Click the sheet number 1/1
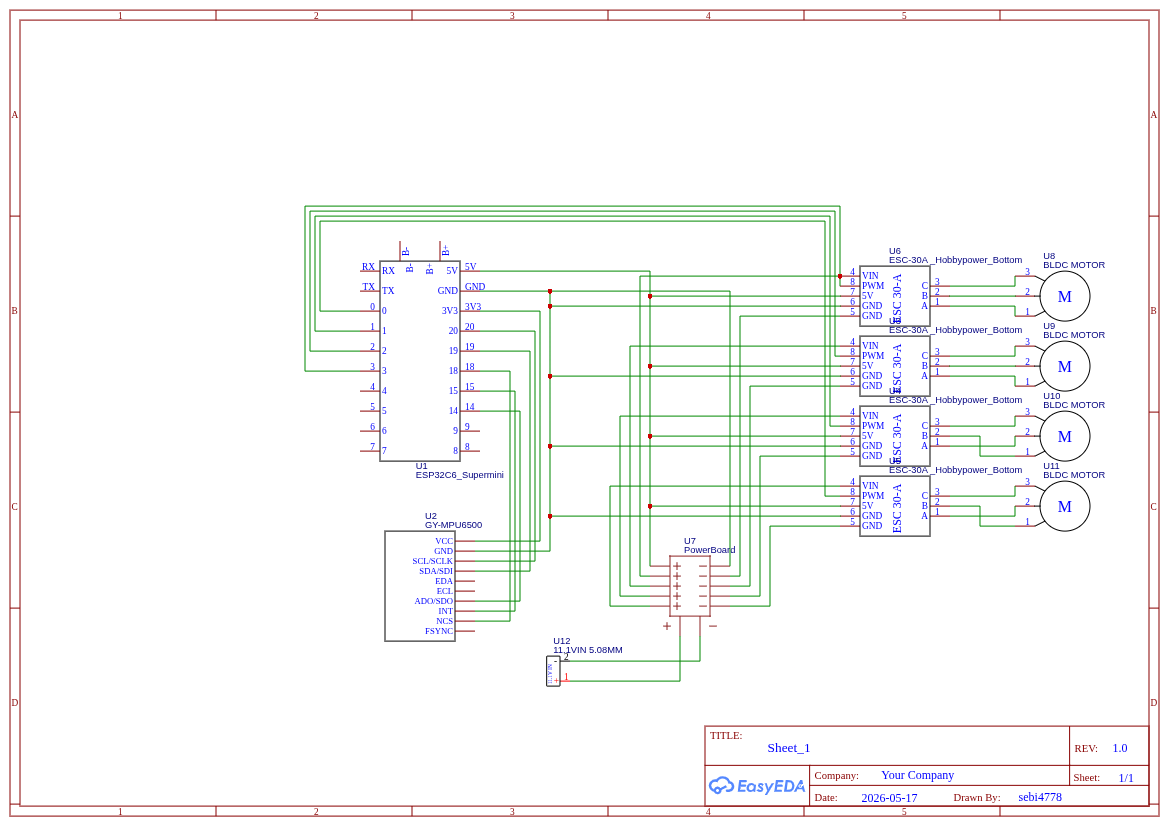 (x=1126, y=778)
